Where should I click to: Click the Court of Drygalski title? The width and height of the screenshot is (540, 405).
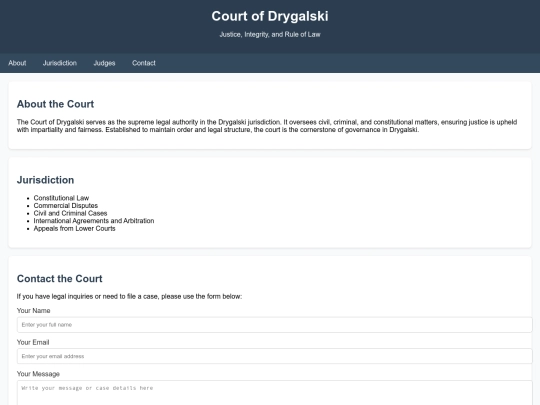[270, 16]
